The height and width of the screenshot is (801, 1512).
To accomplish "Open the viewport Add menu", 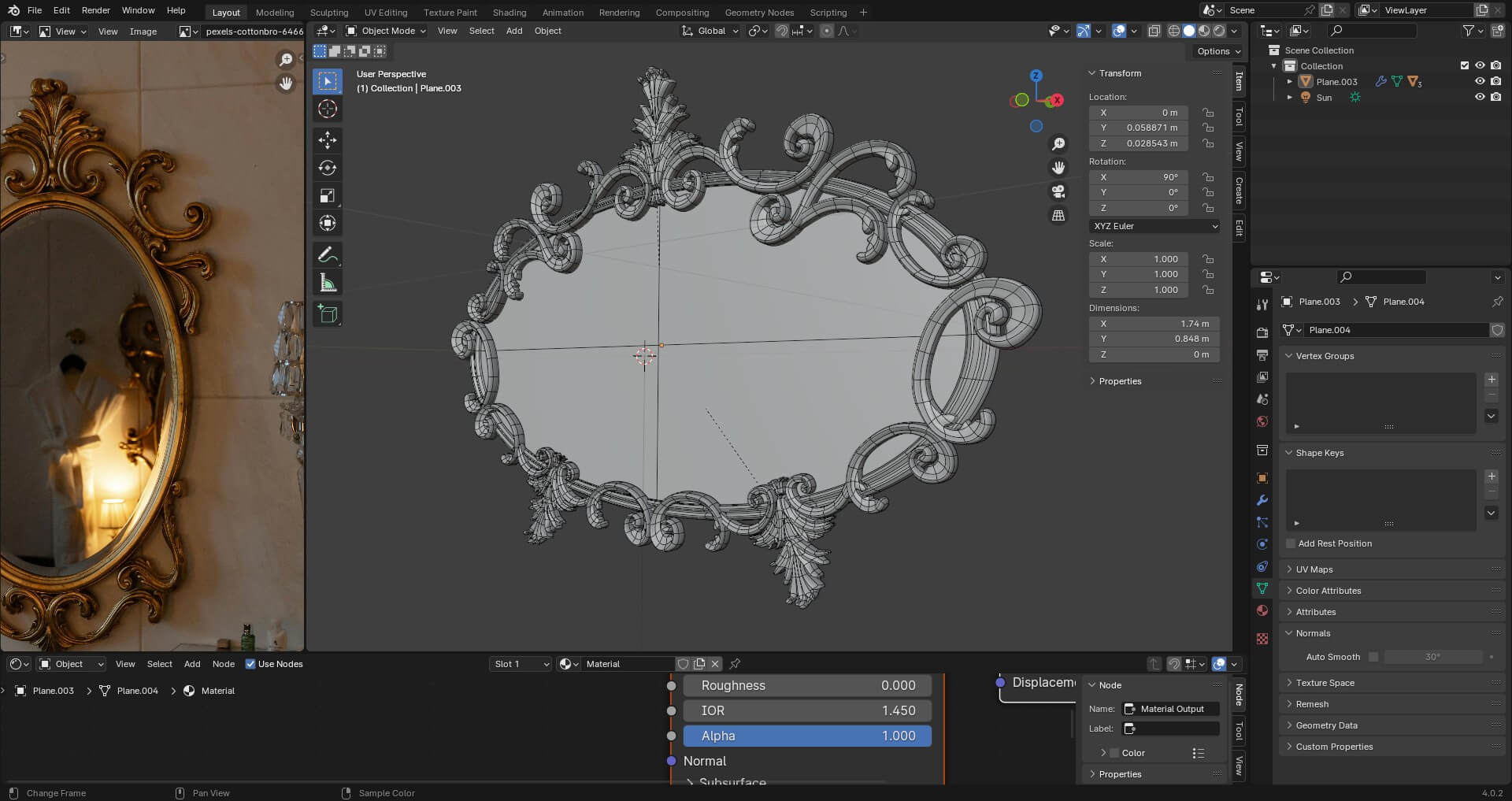I will (x=514, y=31).
